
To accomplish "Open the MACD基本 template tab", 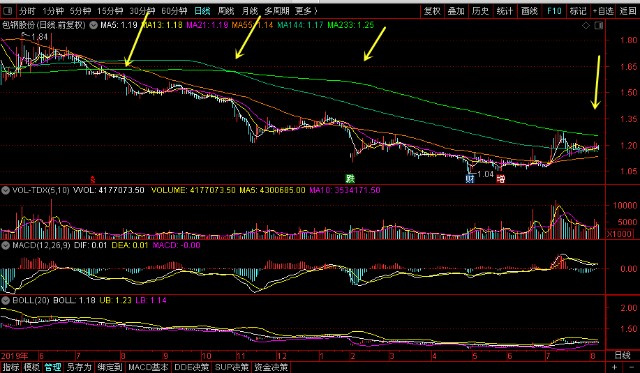I will coord(148,367).
